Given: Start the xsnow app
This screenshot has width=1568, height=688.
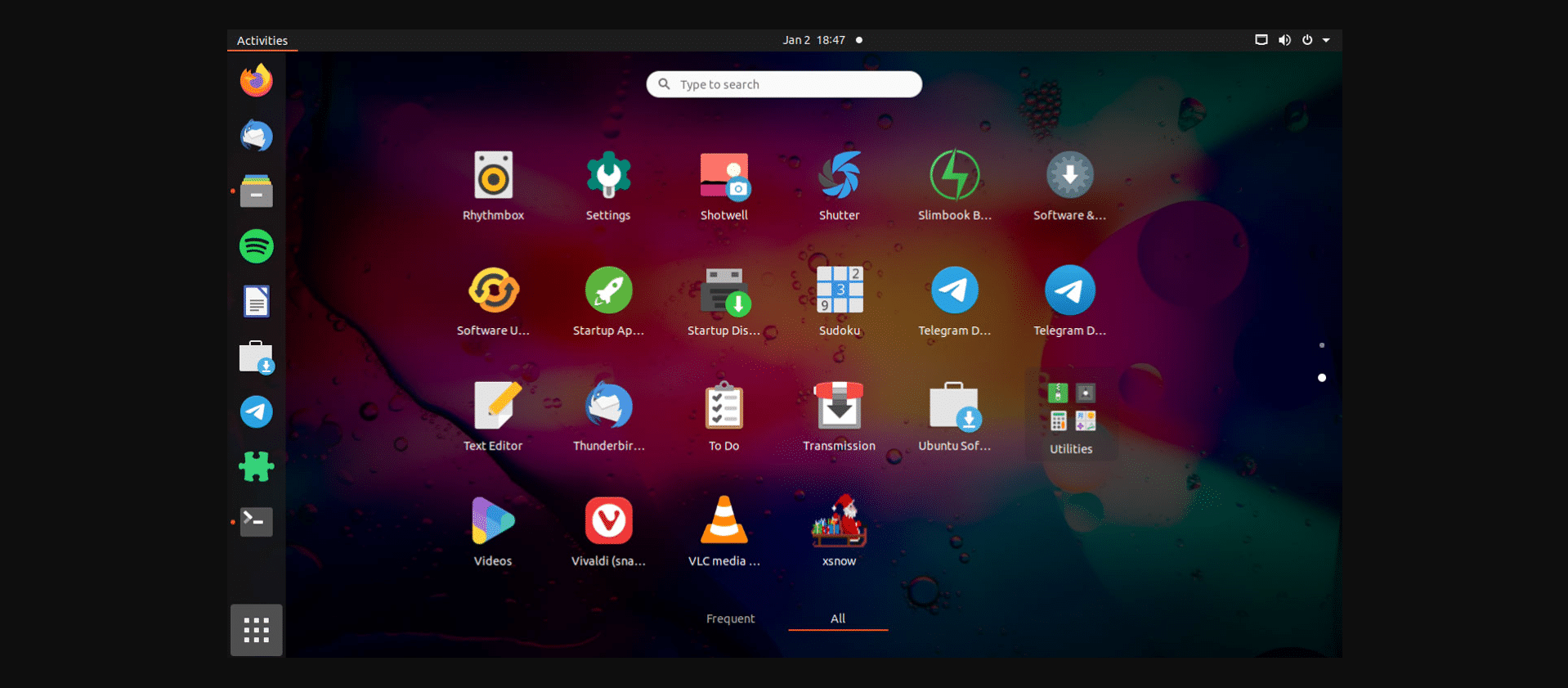Looking at the screenshot, I should click(x=840, y=531).
